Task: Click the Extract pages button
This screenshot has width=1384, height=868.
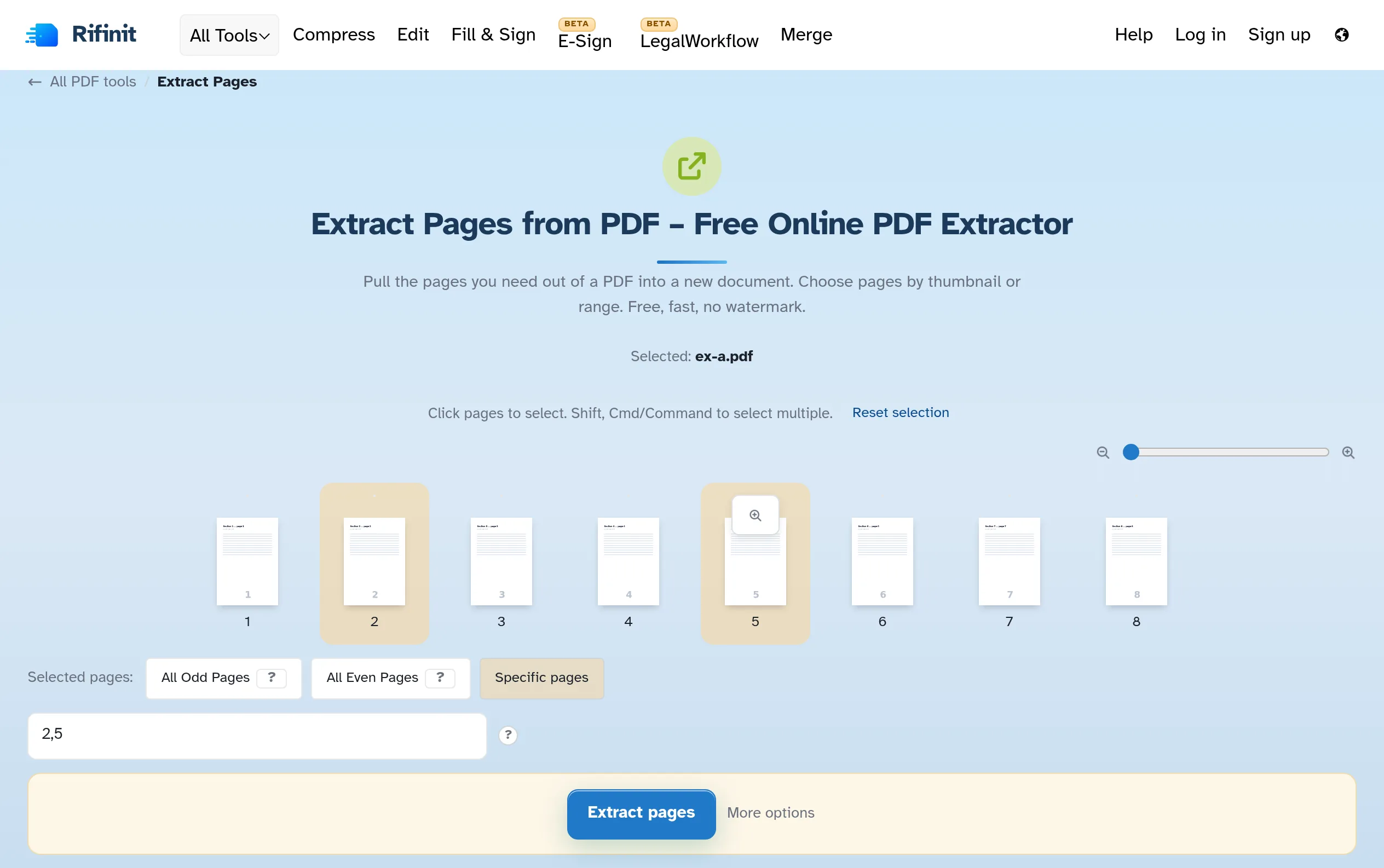Action: coord(641,814)
